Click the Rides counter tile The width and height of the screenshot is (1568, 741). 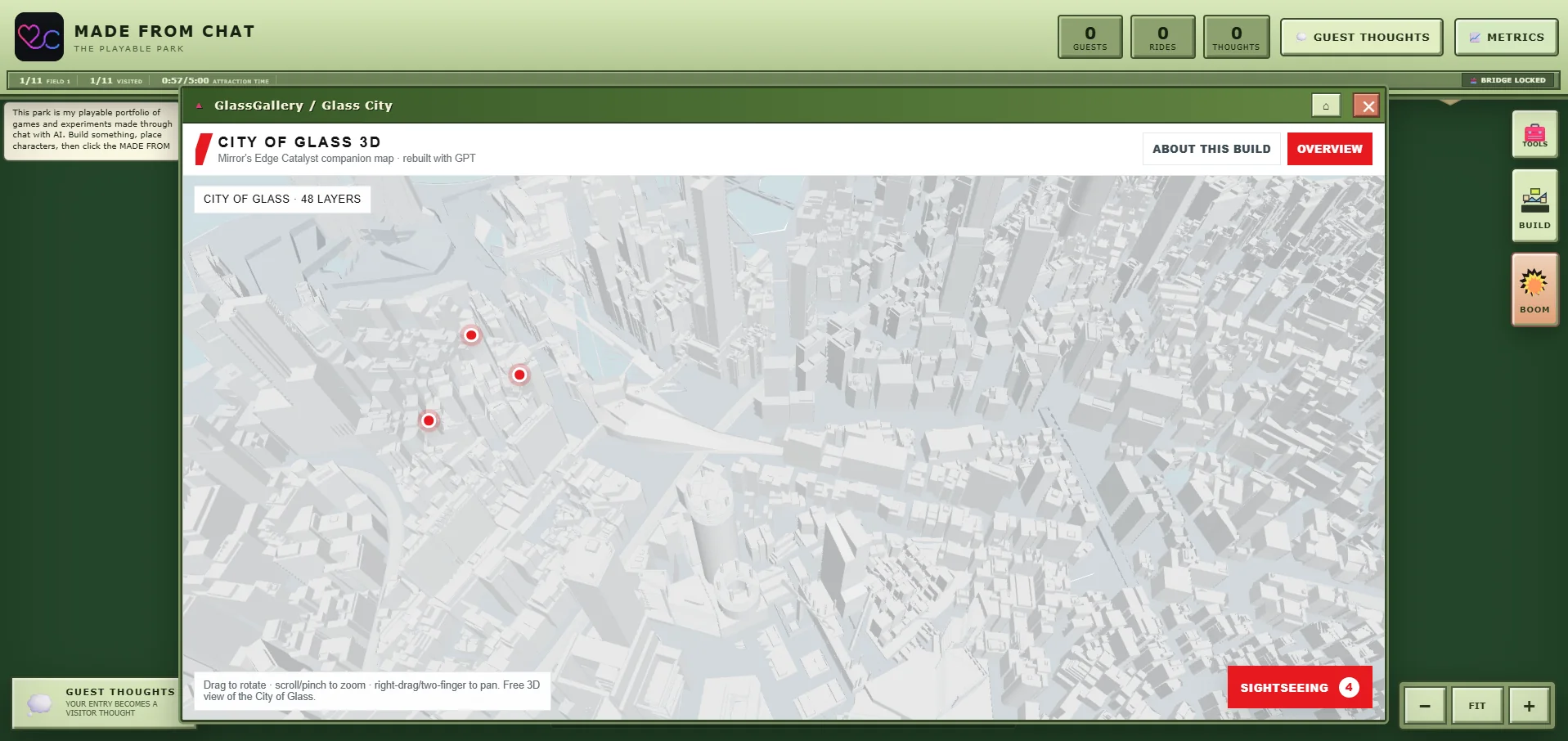click(x=1163, y=37)
